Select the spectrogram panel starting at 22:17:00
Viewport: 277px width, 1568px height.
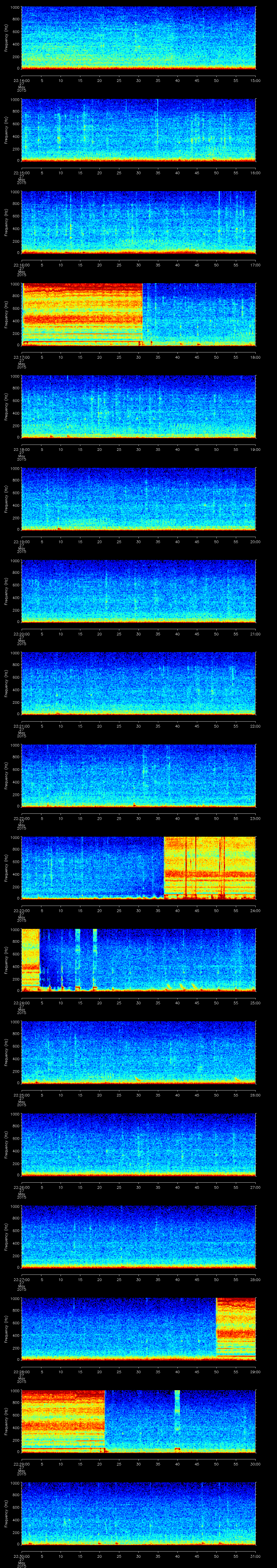(x=139, y=314)
